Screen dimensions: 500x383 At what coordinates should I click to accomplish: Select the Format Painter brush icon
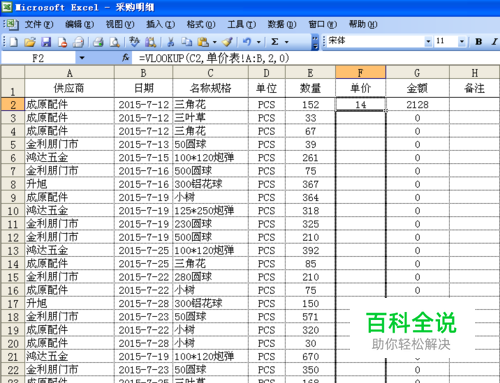pos(228,42)
